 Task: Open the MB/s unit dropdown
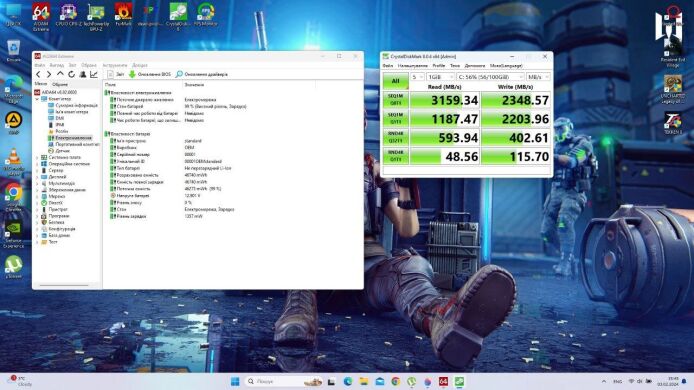(x=539, y=77)
